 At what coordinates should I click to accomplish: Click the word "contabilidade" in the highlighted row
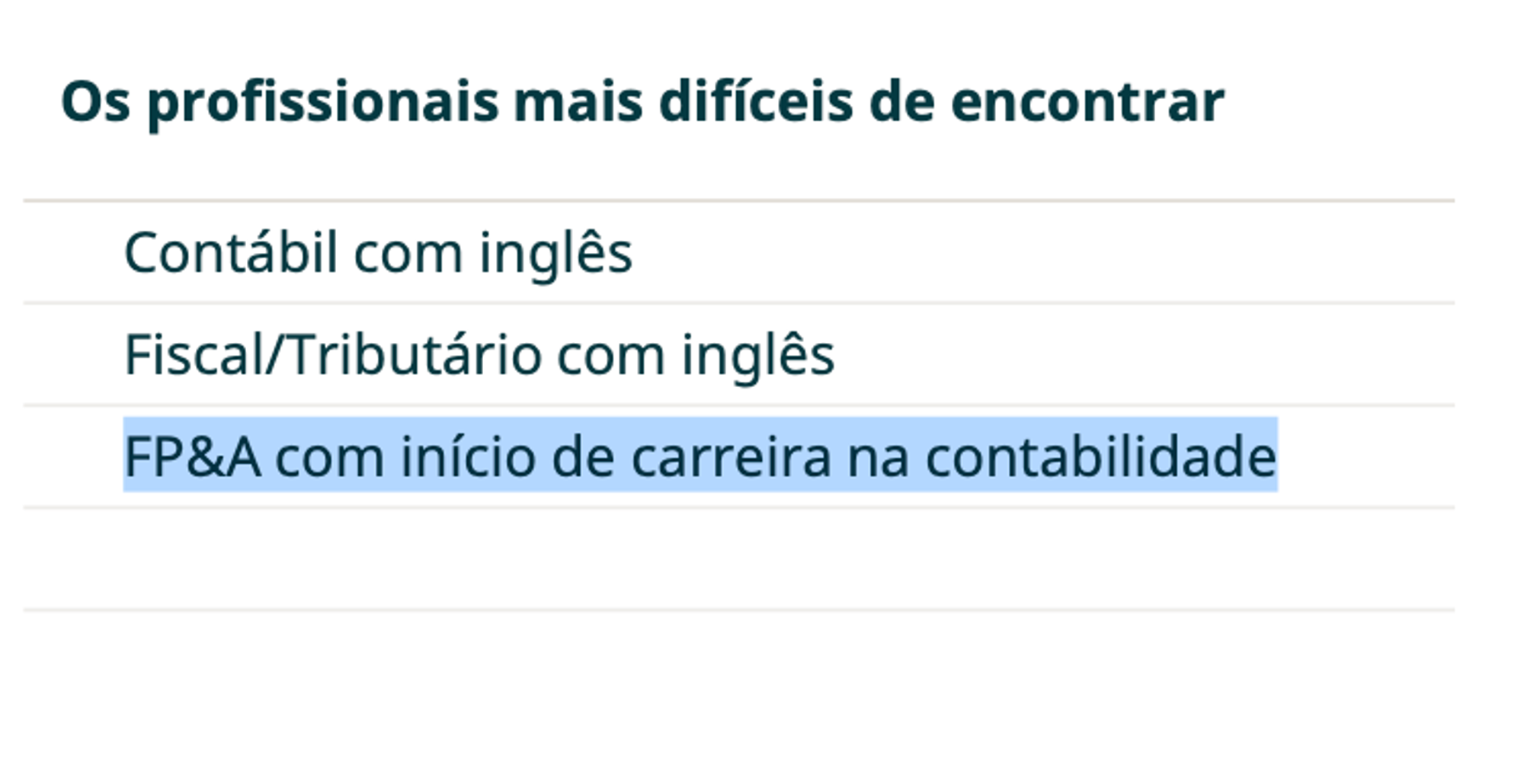(1100, 457)
